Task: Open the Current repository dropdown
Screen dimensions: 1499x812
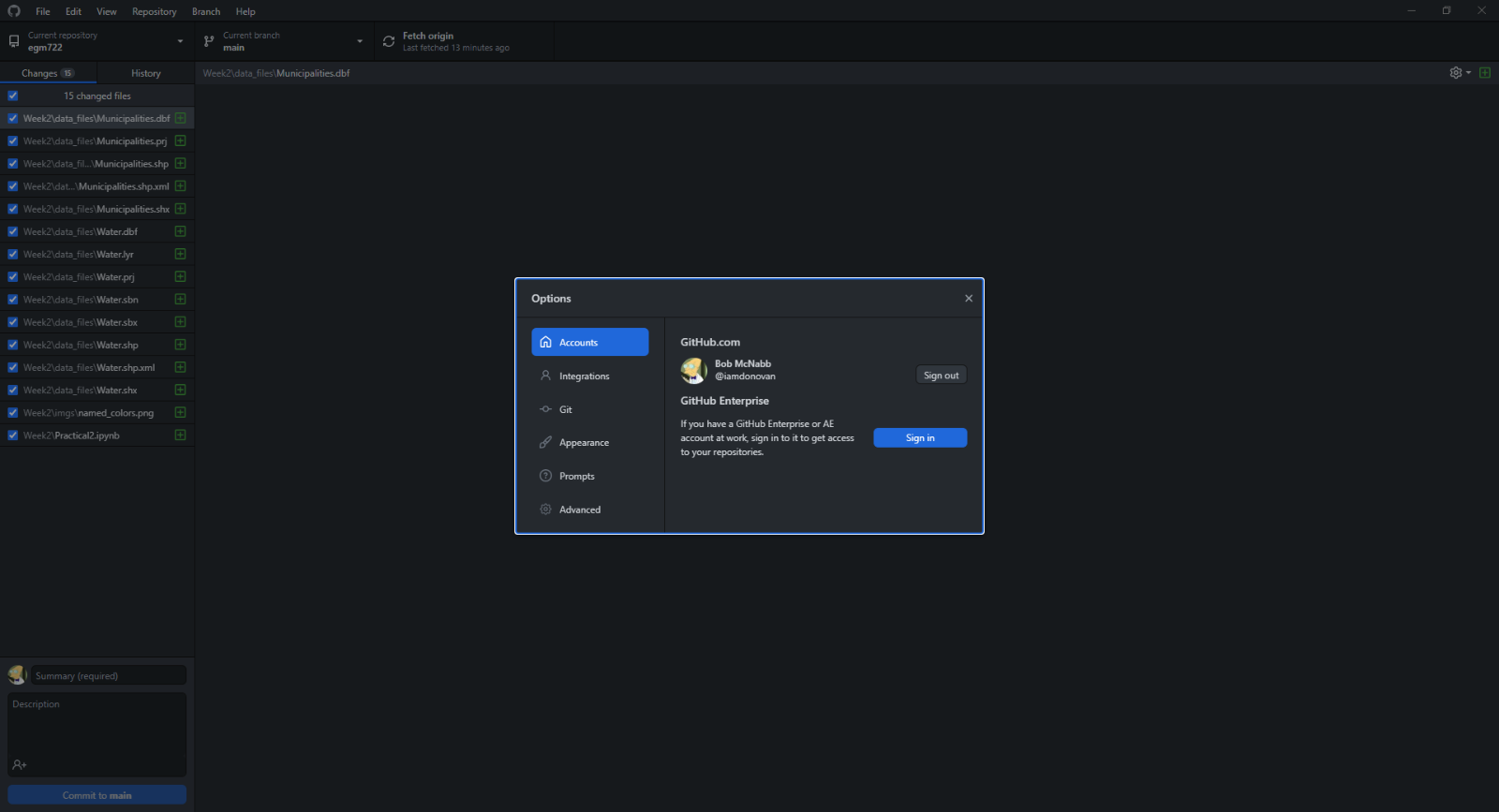Action: click(x=97, y=41)
